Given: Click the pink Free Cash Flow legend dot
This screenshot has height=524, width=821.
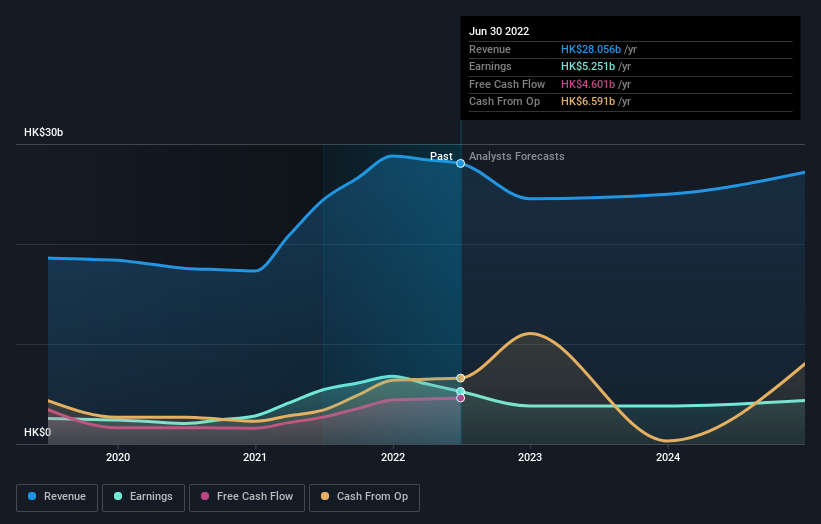Looking at the screenshot, I should click(205, 496).
